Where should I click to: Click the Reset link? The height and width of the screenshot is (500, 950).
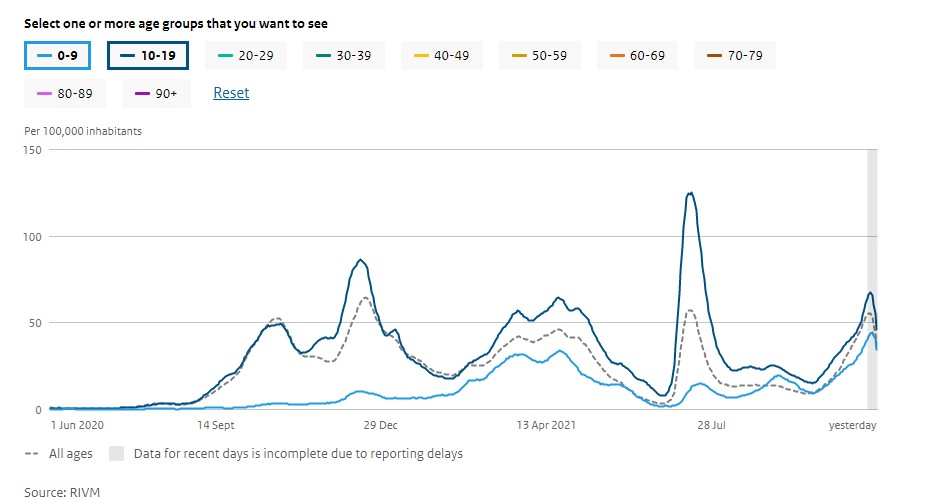pyautogui.click(x=231, y=93)
